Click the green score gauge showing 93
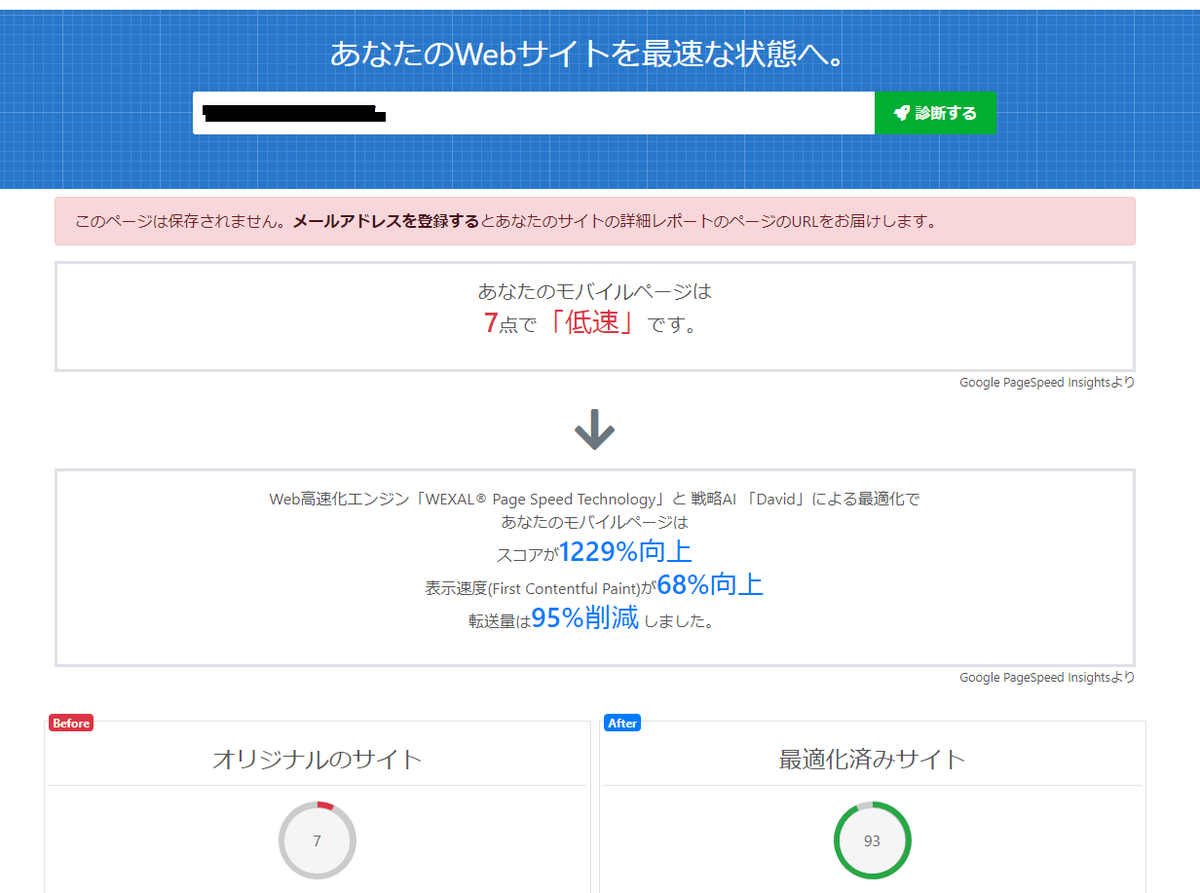This screenshot has height=893, width=1200. tap(872, 841)
